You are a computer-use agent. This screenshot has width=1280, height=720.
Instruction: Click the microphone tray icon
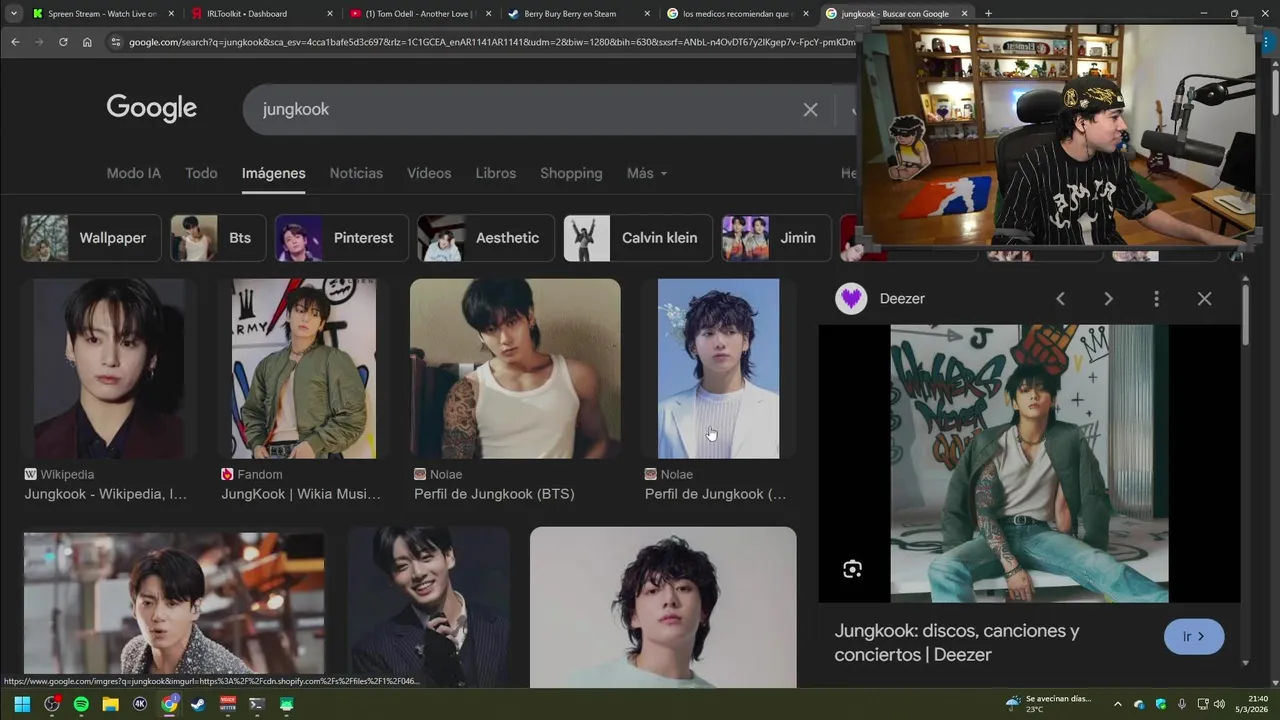click(x=1182, y=704)
